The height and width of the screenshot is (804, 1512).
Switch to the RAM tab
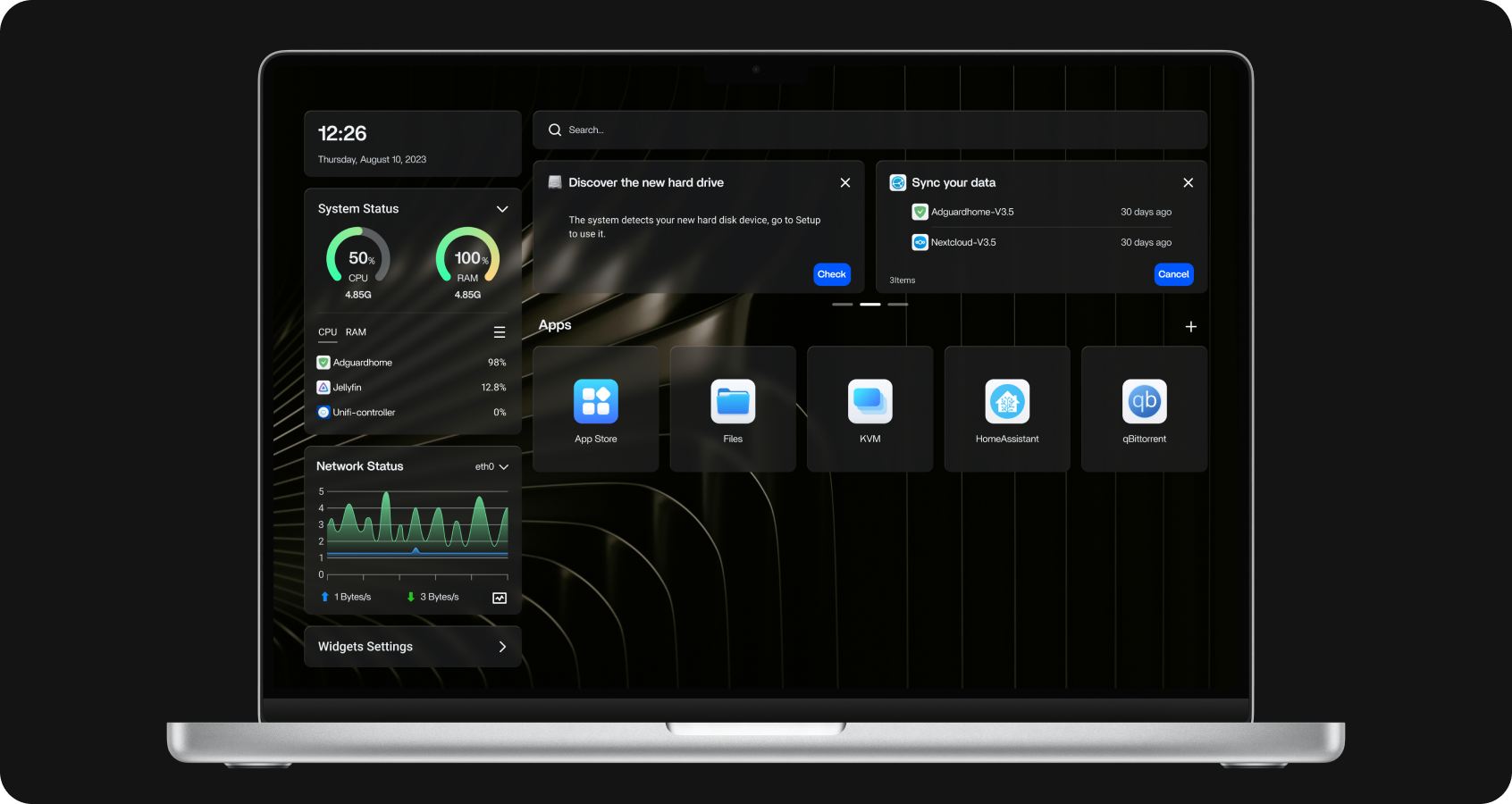[355, 331]
